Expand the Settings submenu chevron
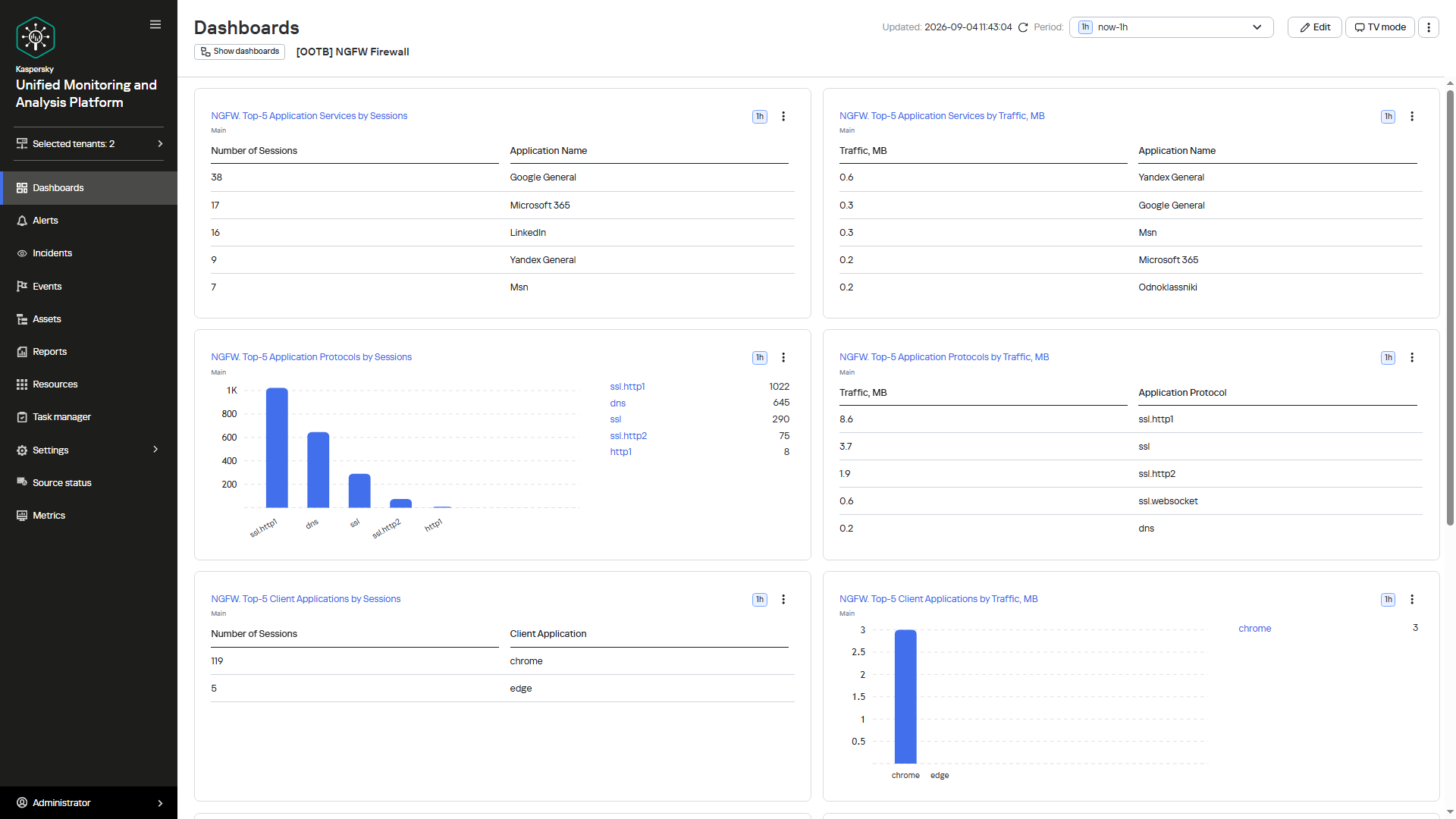 tap(155, 450)
